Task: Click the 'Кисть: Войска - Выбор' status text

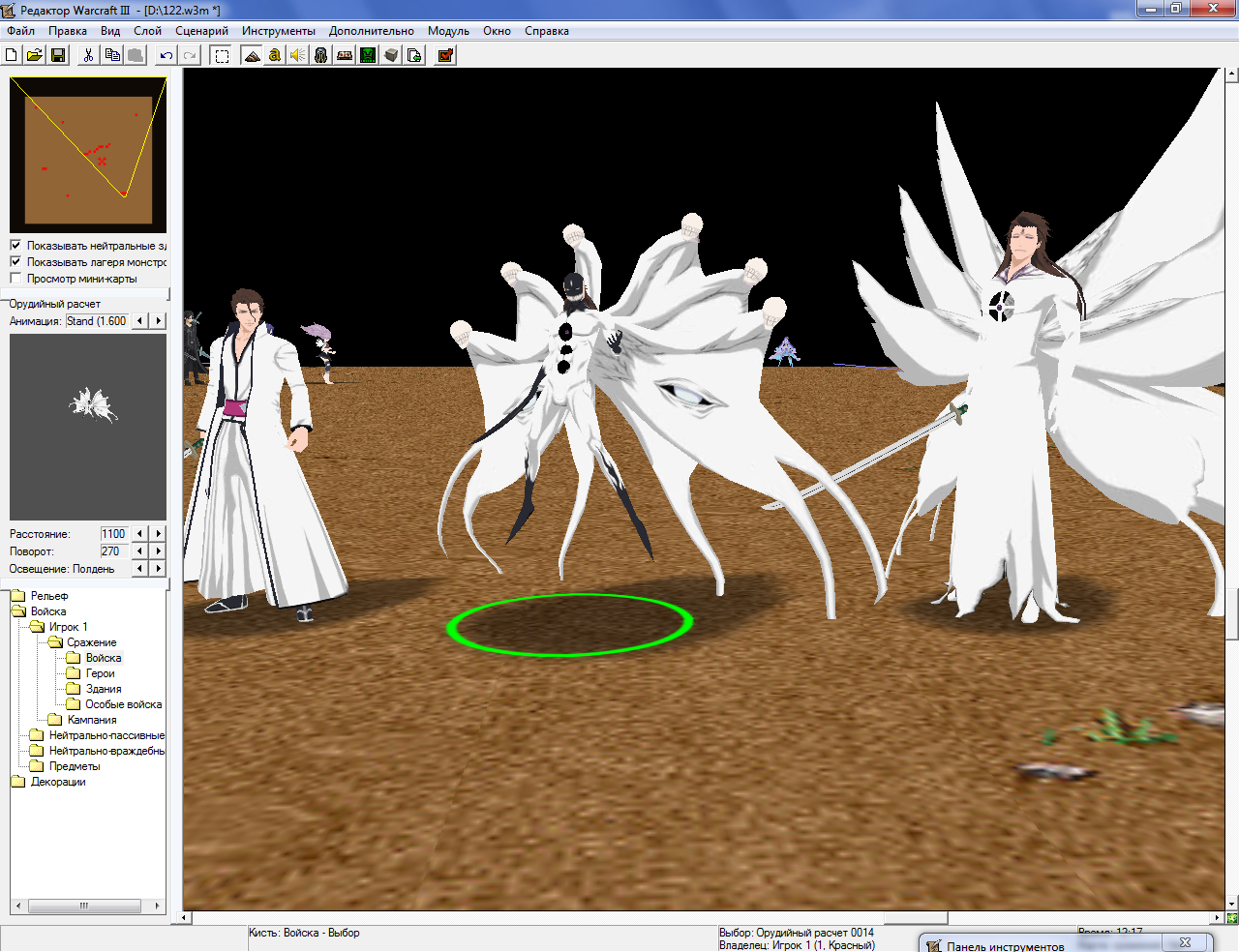Action: click(x=304, y=933)
